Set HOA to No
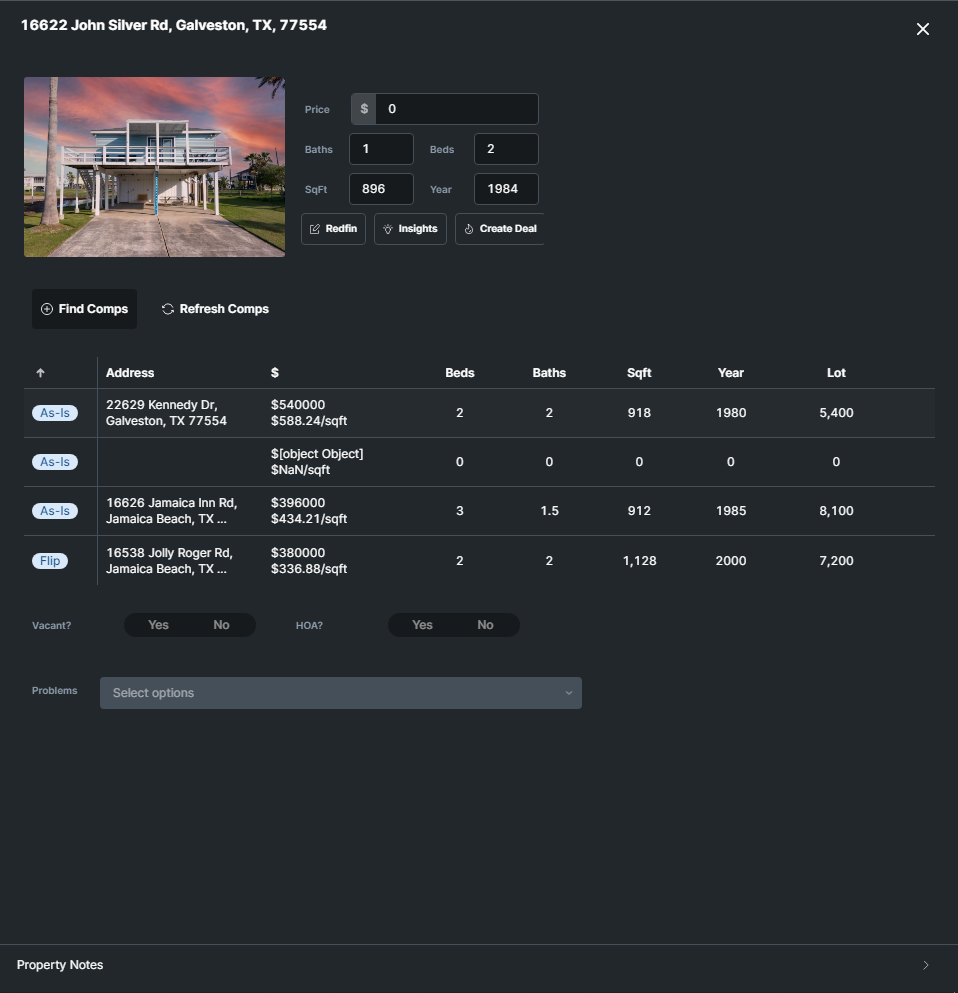Screen dimensions: 958x993 click(x=485, y=625)
